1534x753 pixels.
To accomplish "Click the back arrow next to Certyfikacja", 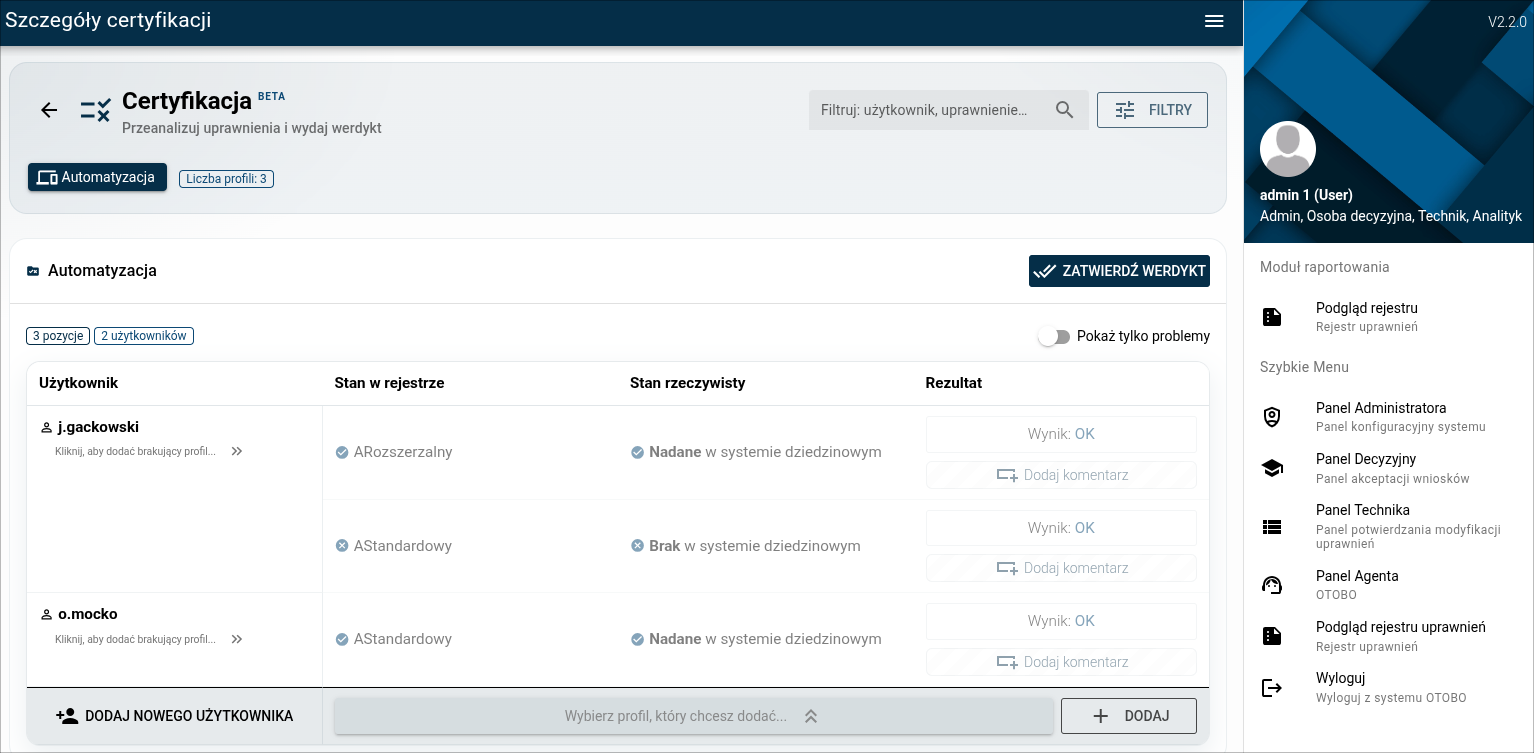I will 49,110.
